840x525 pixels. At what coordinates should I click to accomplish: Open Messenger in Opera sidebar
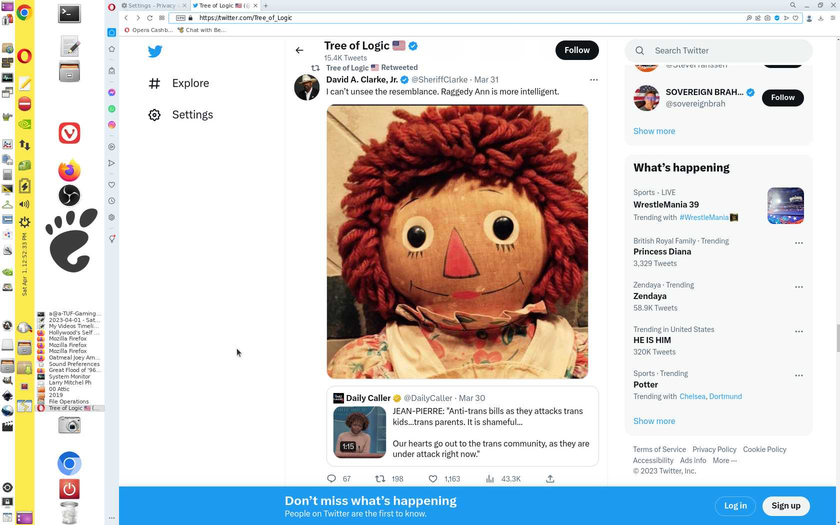(x=111, y=93)
